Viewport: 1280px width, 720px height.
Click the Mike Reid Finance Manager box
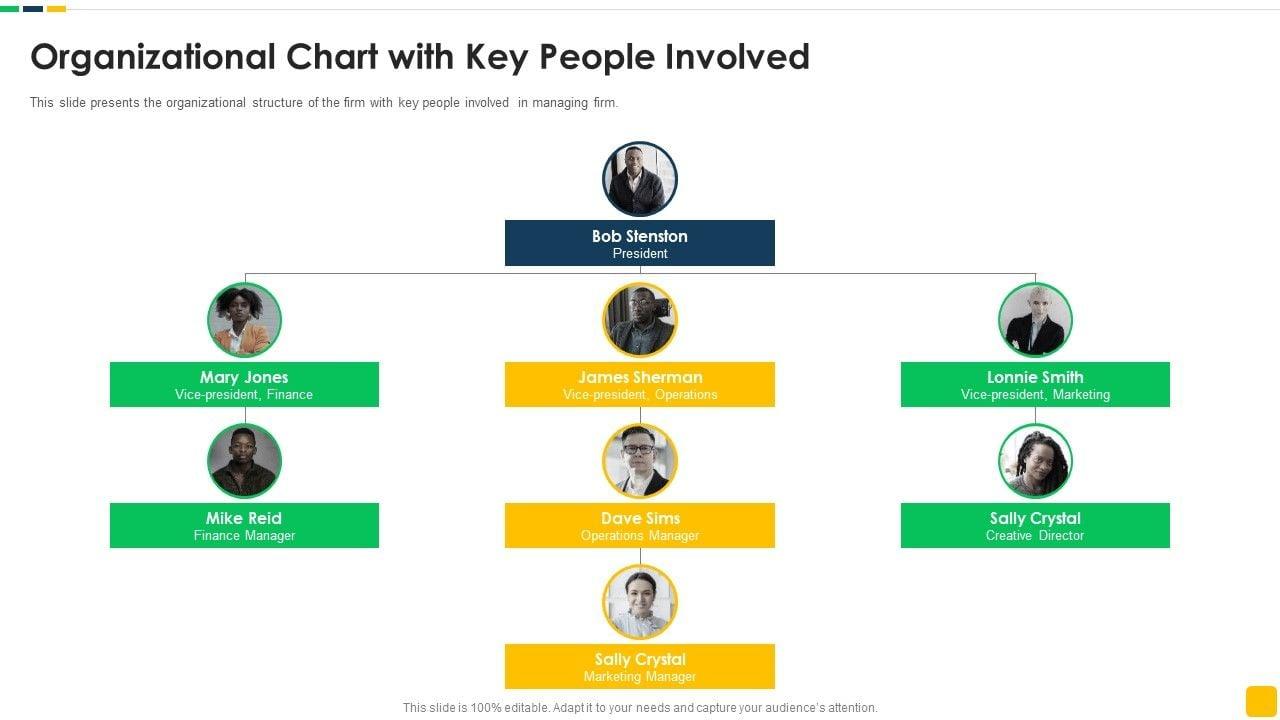click(245, 525)
